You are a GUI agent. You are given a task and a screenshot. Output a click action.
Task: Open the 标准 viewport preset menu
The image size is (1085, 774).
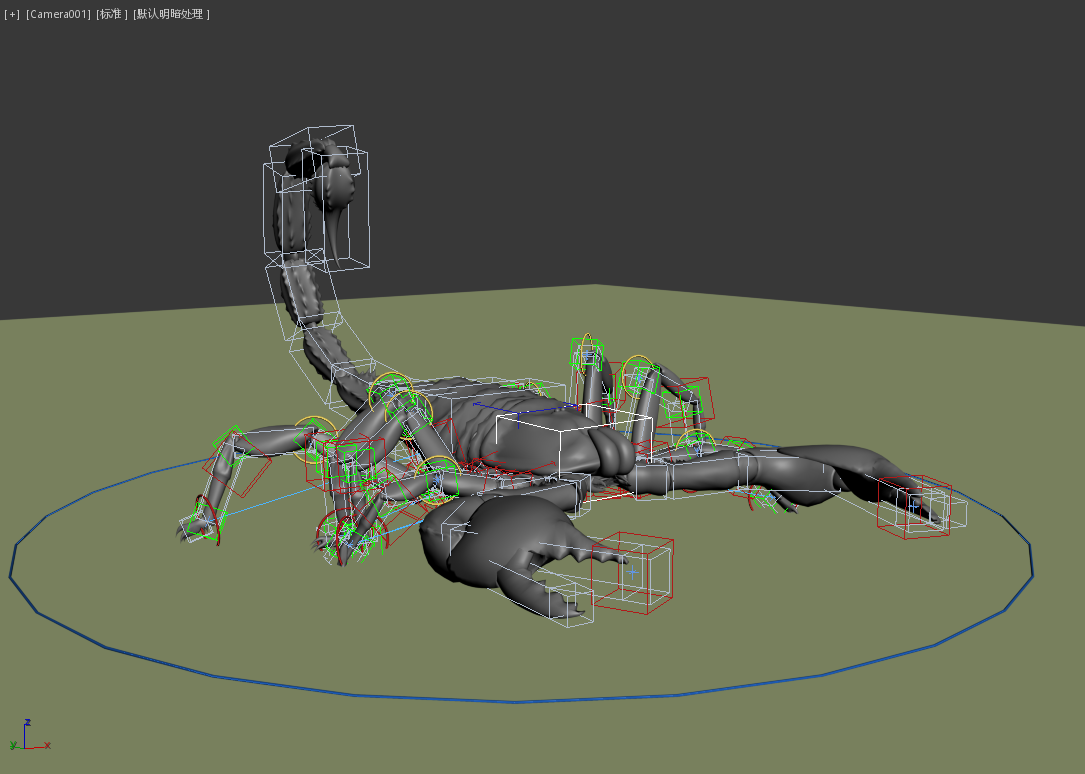(x=111, y=14)
